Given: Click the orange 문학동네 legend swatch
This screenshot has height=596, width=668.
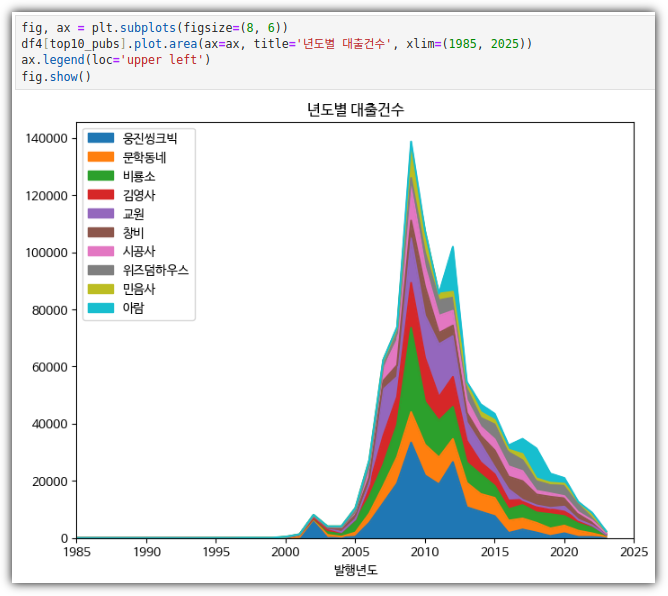Looking at the screenshot, I should (101, 157).
